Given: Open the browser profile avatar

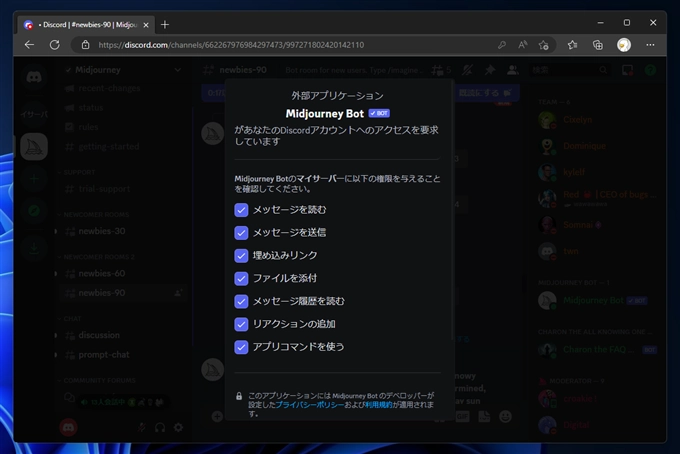Looking at the screenshot, I should [x=624, y=45].
